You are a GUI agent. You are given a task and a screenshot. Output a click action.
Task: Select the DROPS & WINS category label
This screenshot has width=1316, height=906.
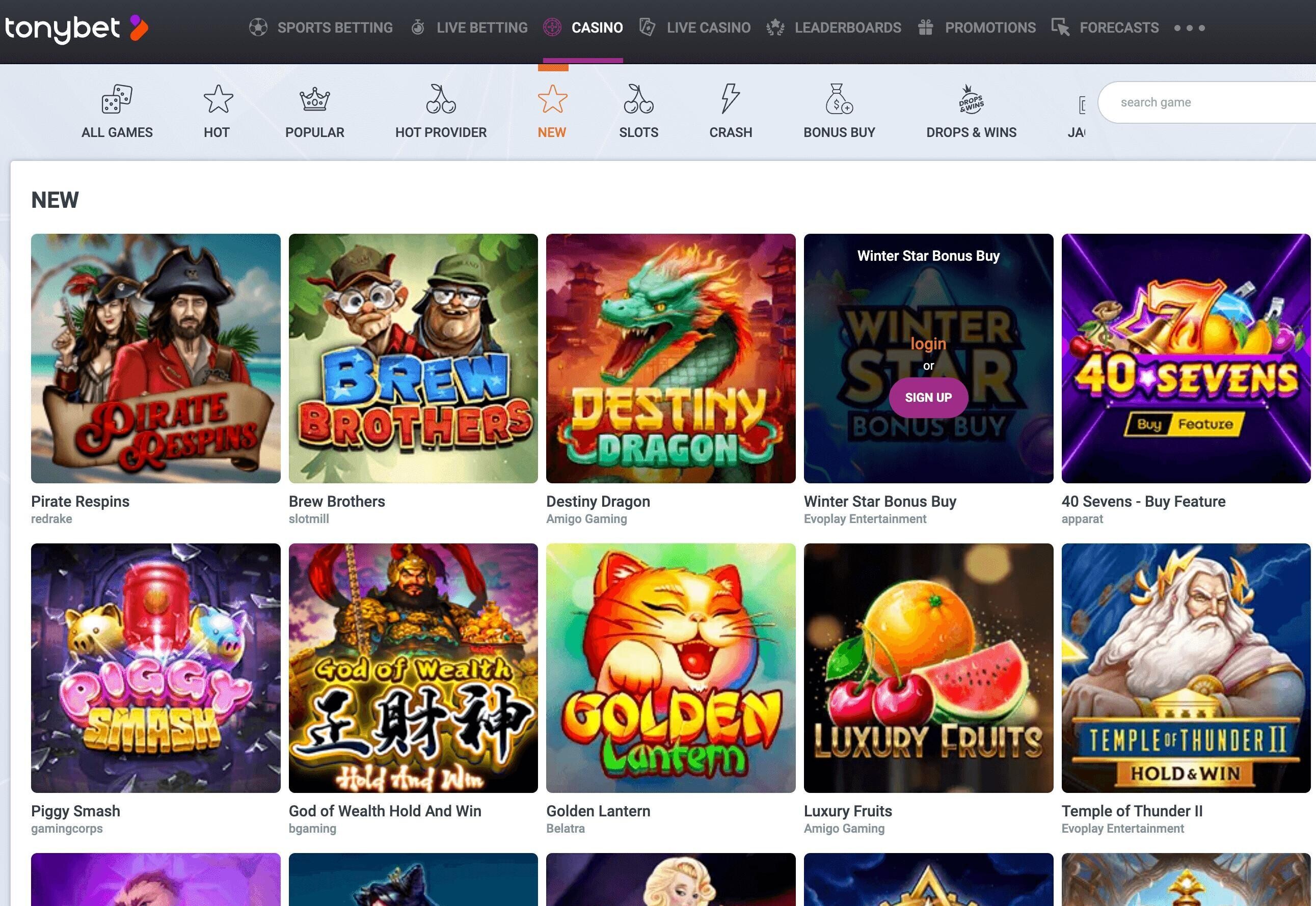[972, 132]
